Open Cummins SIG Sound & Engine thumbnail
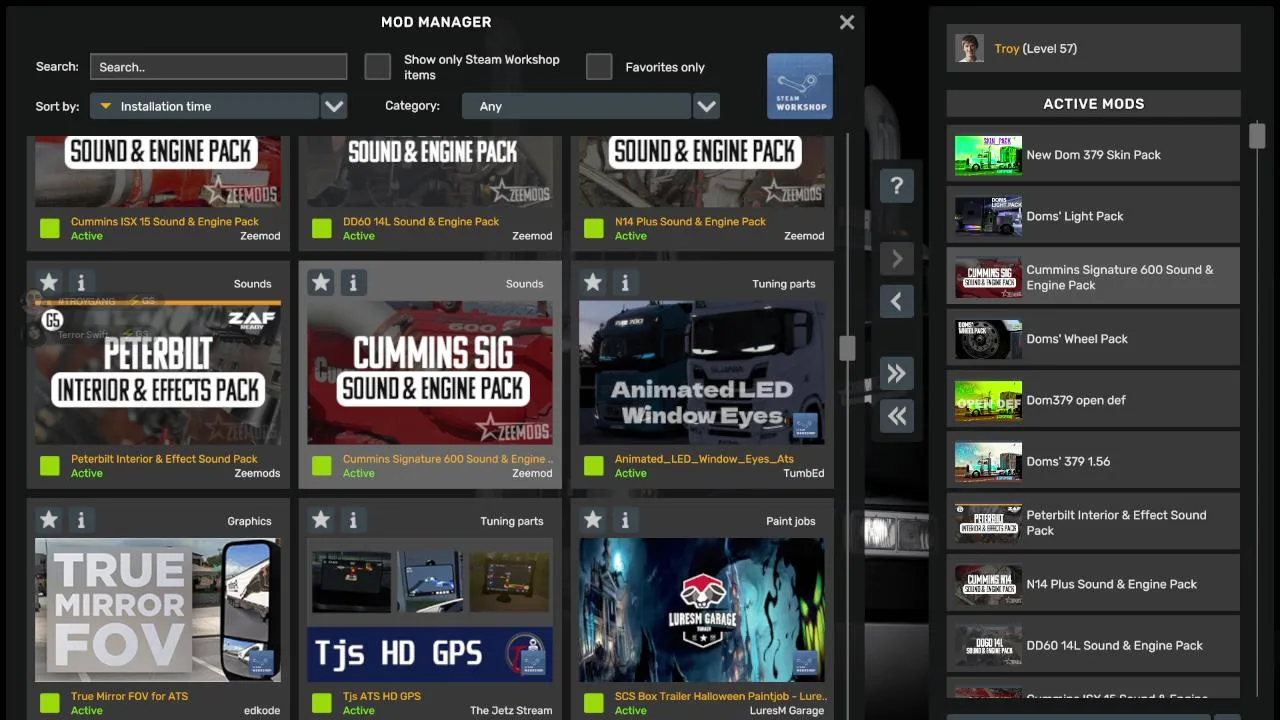This screenshot has height=720, width=1280. pyautogui.click(x=430, y=372)
